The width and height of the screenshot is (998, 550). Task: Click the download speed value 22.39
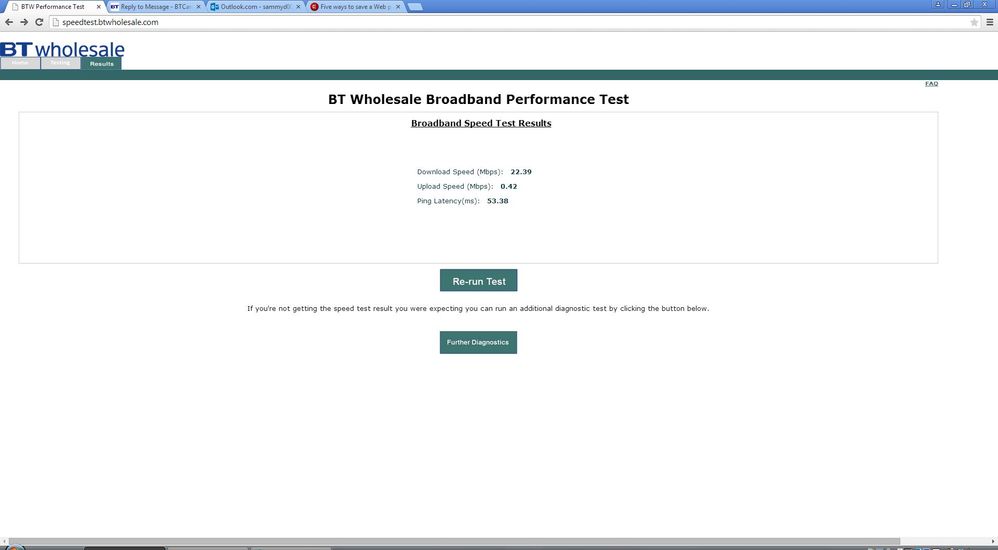521,172
